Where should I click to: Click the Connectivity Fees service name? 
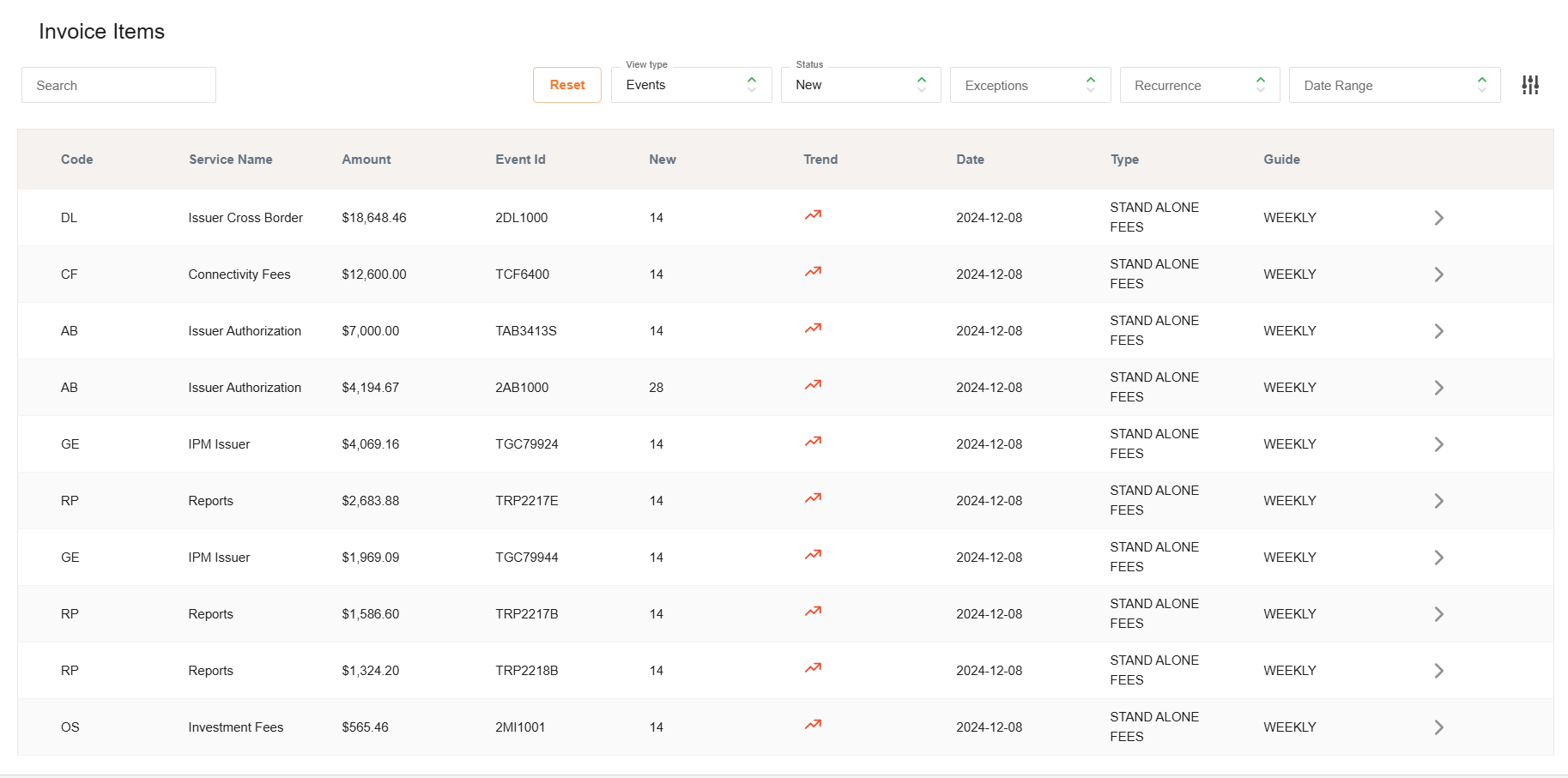pos(239,274)
